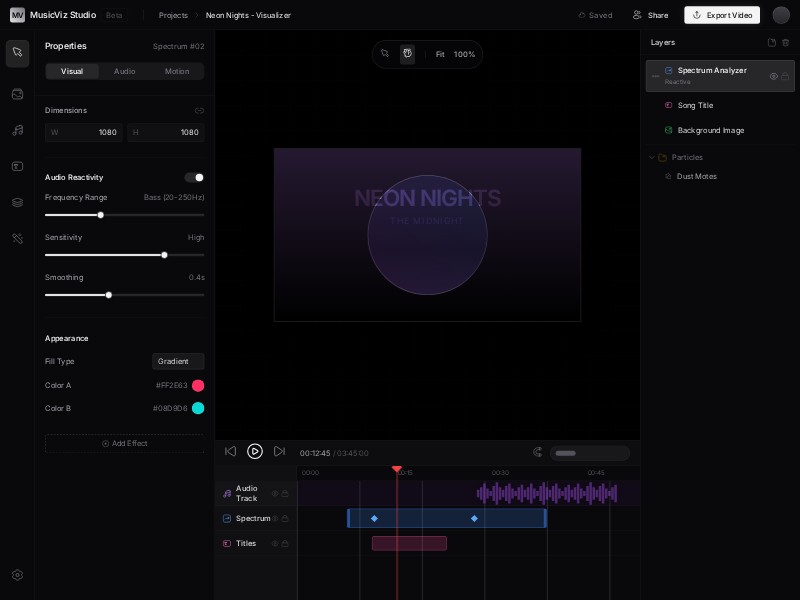Select the hand pan tool in canvas toolbar
The height and width of the screenshot is (600, 800).
pyautogui.click(x=407, y=54)
